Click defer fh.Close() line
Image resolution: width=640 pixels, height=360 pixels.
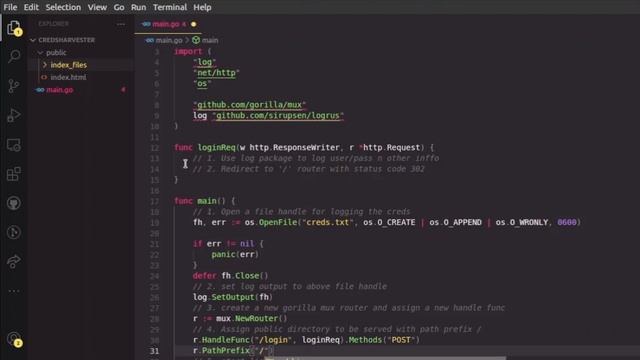pos(230,276)
